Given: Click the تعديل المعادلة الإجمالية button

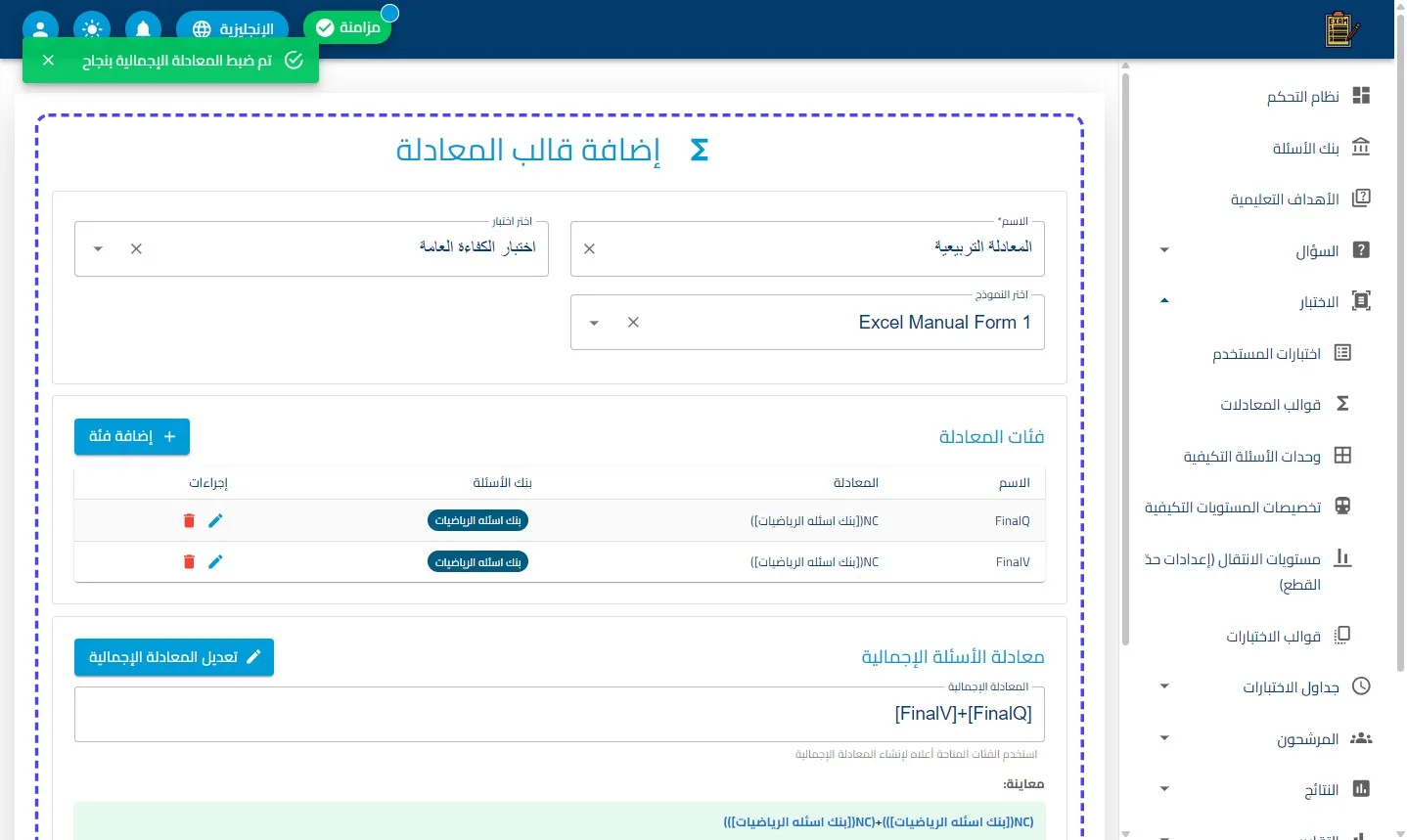Looking at the screenshot, I should [x=174, y=657].
